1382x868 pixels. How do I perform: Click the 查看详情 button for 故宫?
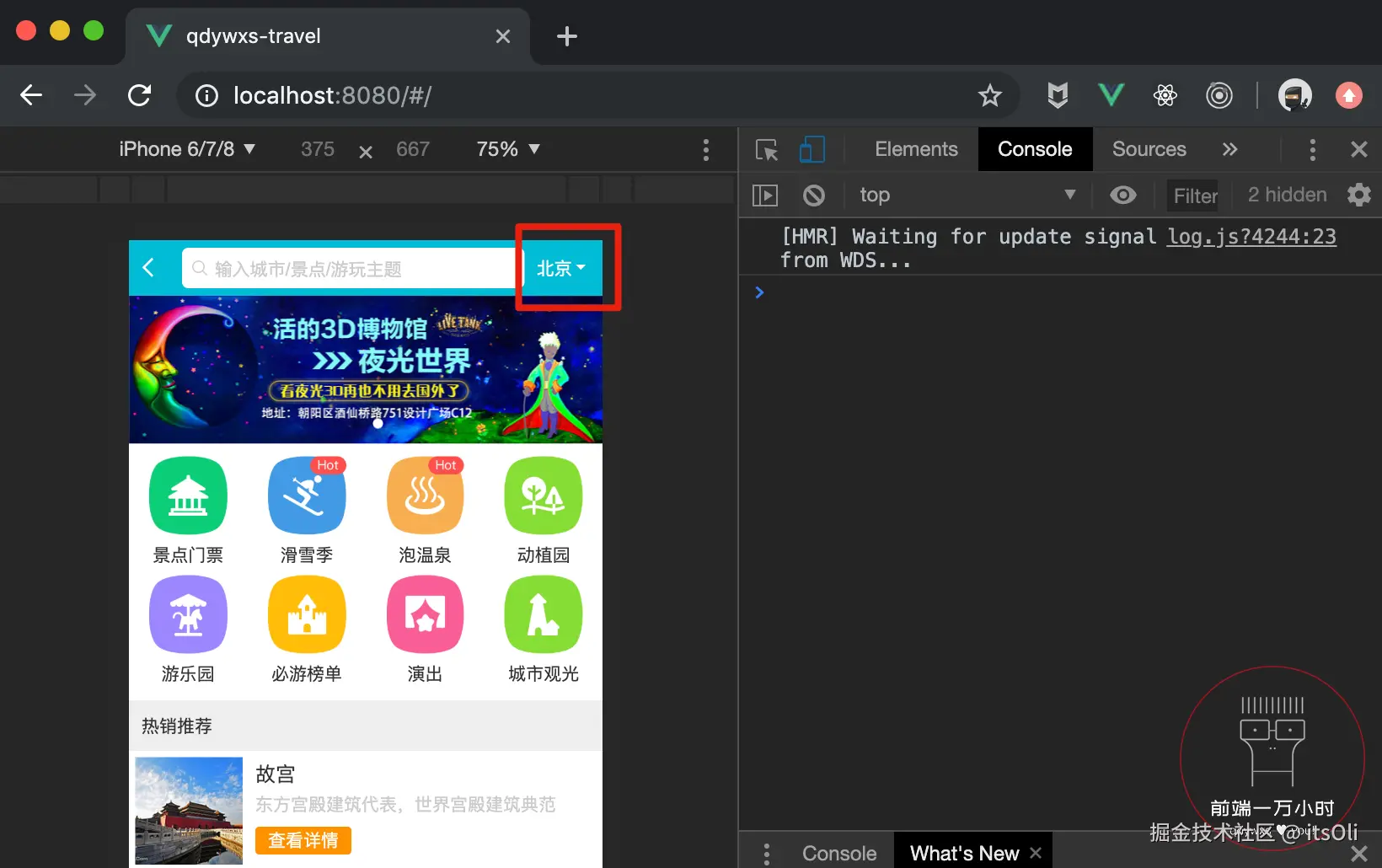(303, 840)
